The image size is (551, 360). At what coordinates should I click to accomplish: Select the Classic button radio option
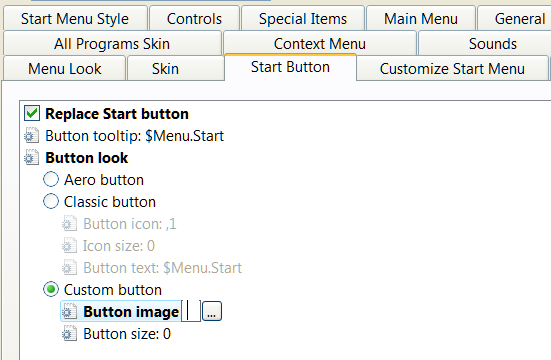pos(51,202)
